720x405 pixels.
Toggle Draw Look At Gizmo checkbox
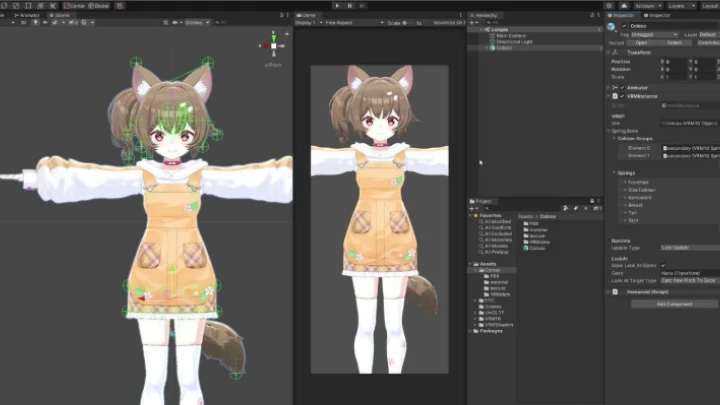click(663, 266)
